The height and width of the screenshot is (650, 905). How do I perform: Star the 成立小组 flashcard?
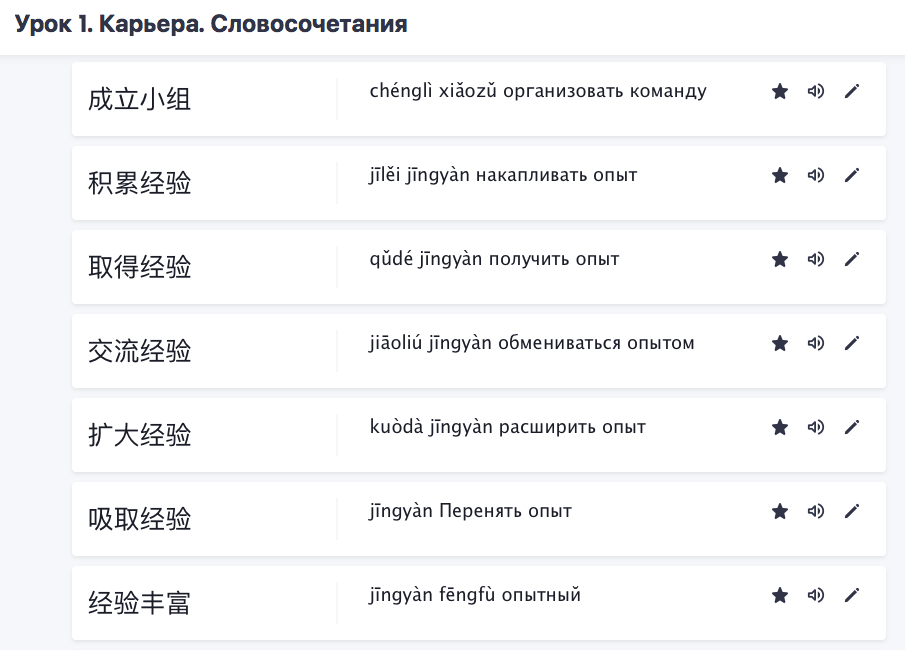click(780, 91)
